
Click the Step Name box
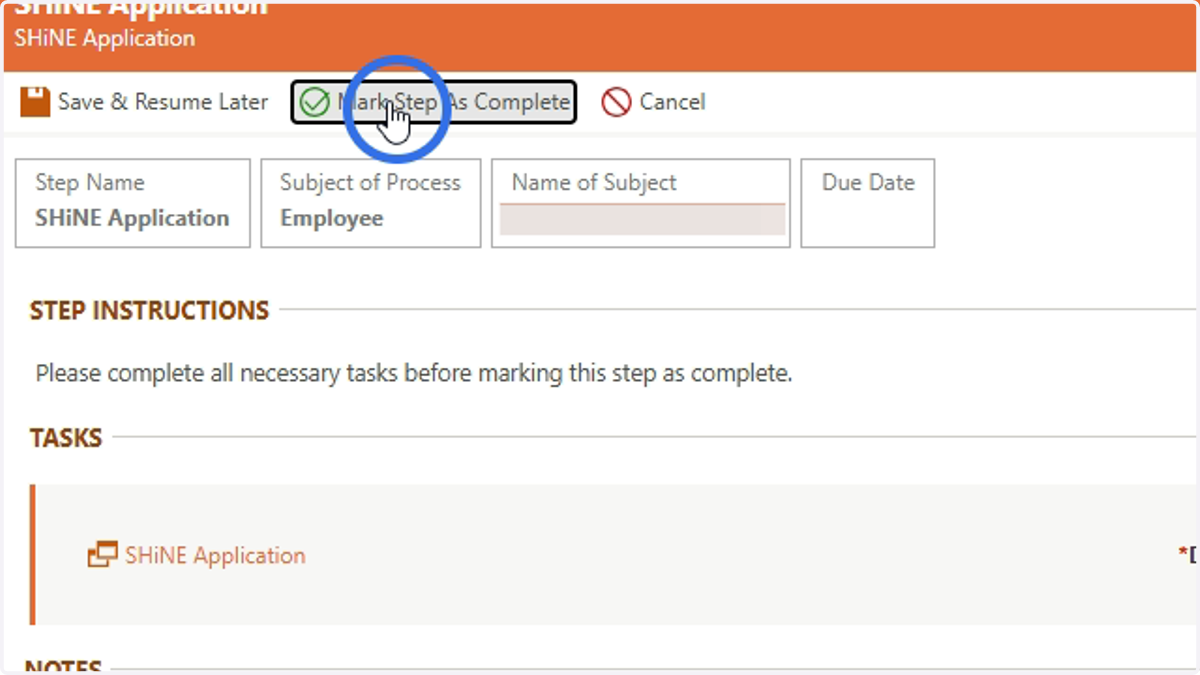[x=133, y=203]
